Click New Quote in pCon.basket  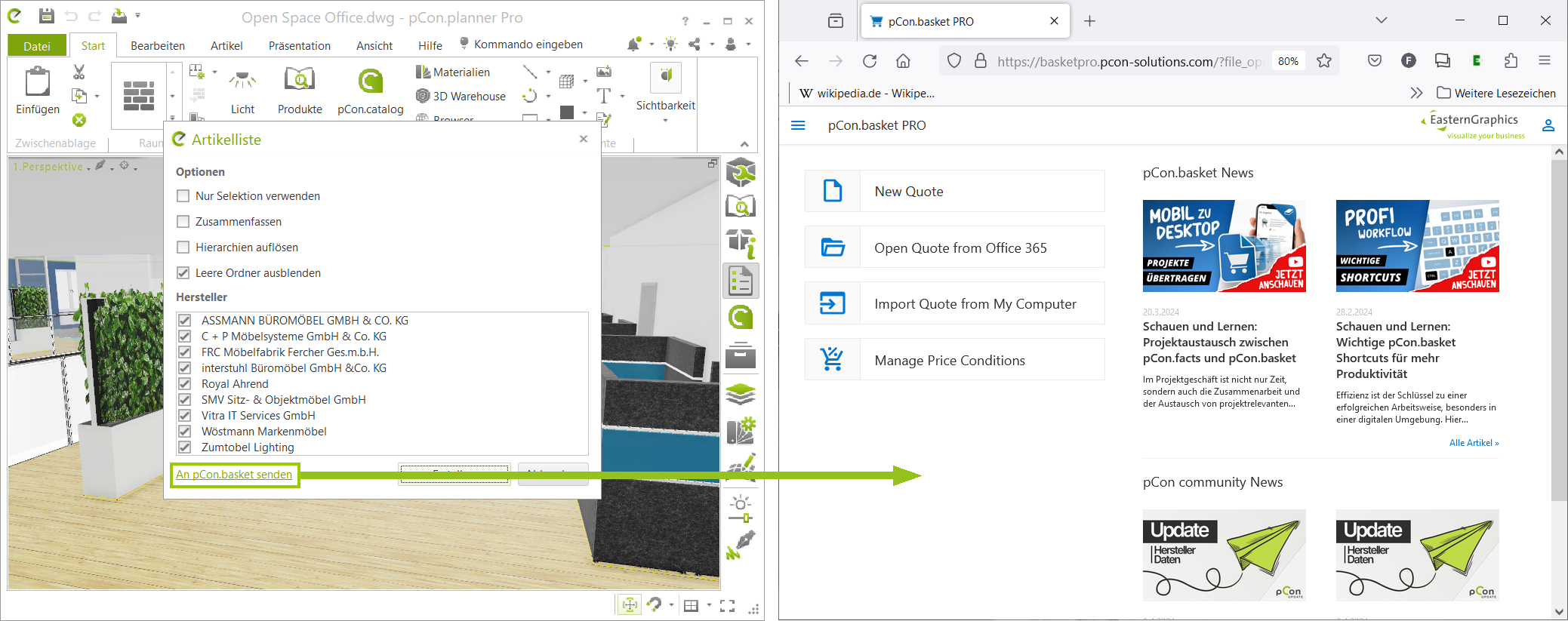[954, 191]
